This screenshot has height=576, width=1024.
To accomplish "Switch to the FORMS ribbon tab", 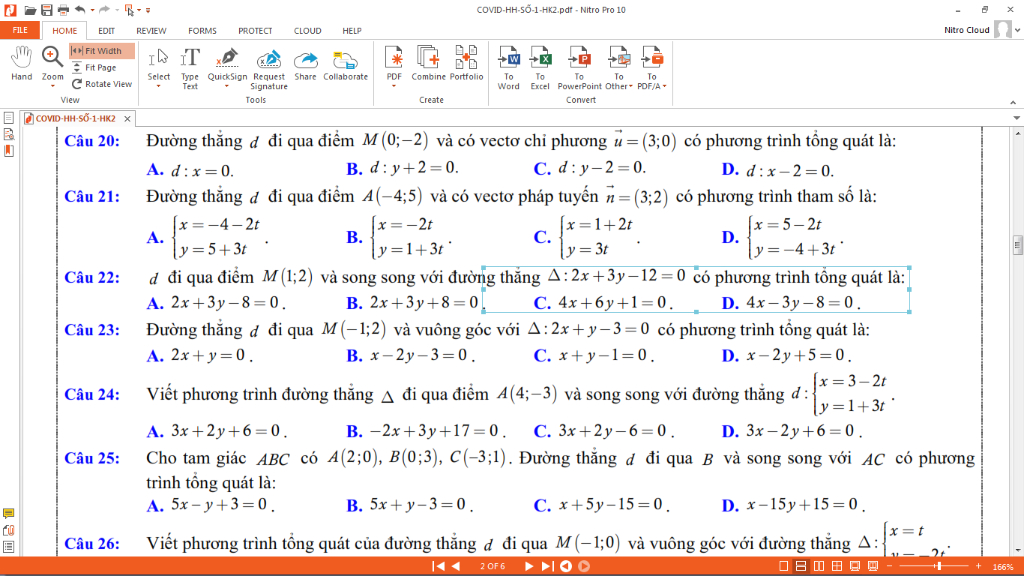I will click(x=202, y=31).
